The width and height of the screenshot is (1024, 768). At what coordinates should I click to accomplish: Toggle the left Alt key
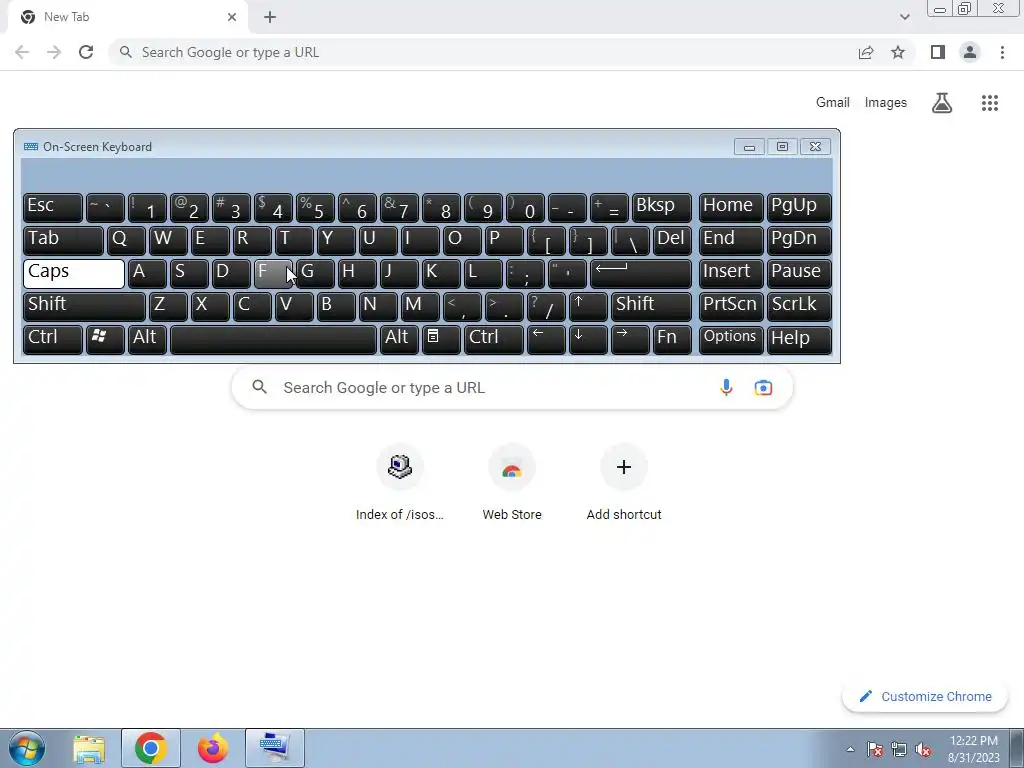[147, 338]
